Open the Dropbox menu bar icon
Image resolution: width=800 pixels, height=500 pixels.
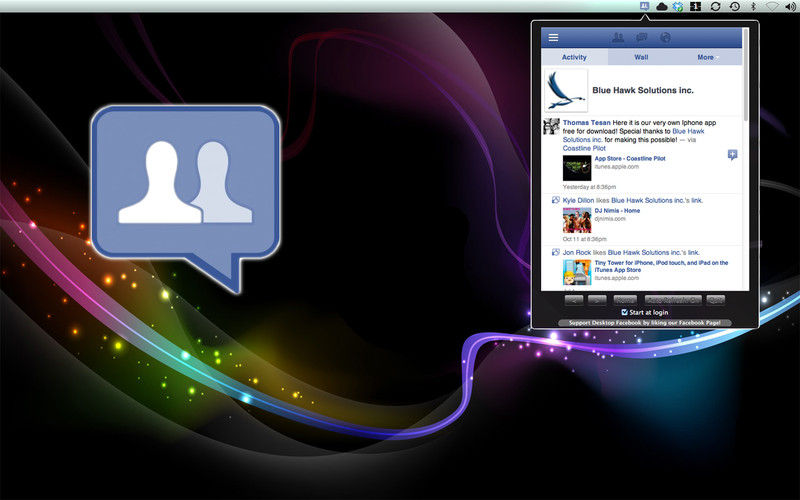click(678, 7)
